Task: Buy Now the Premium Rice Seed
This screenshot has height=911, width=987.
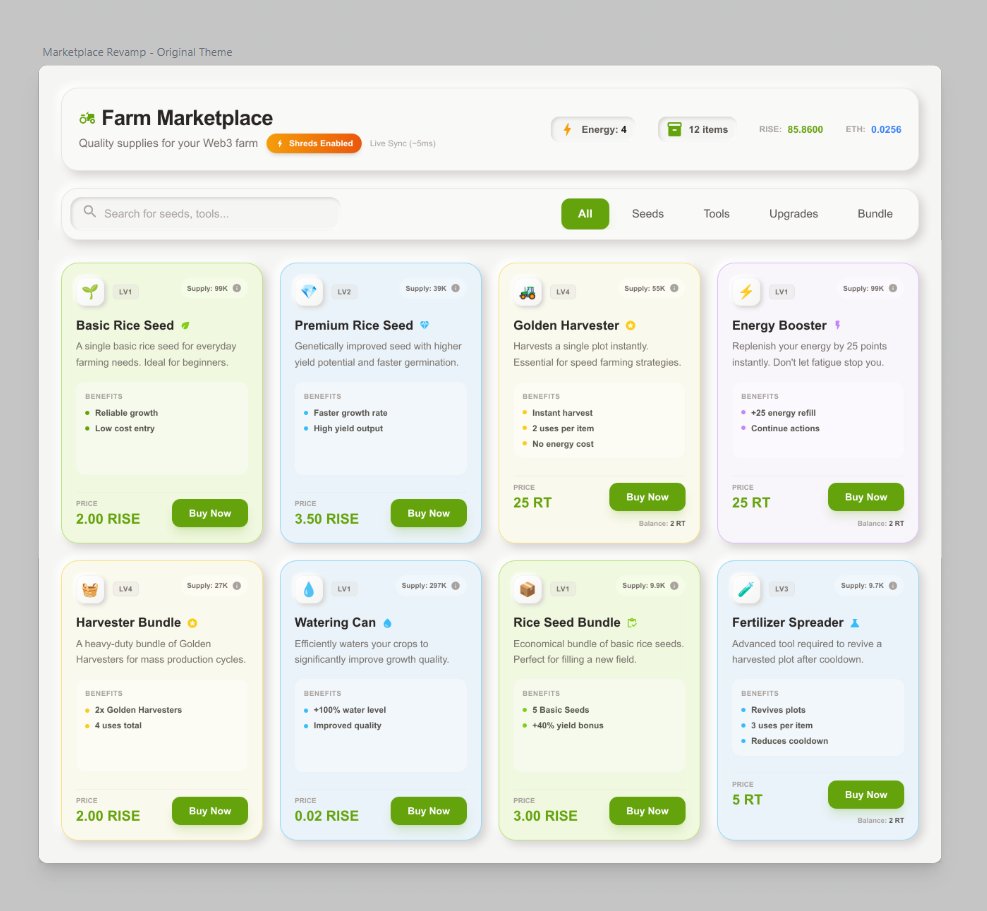Action: tap(429, 513)
